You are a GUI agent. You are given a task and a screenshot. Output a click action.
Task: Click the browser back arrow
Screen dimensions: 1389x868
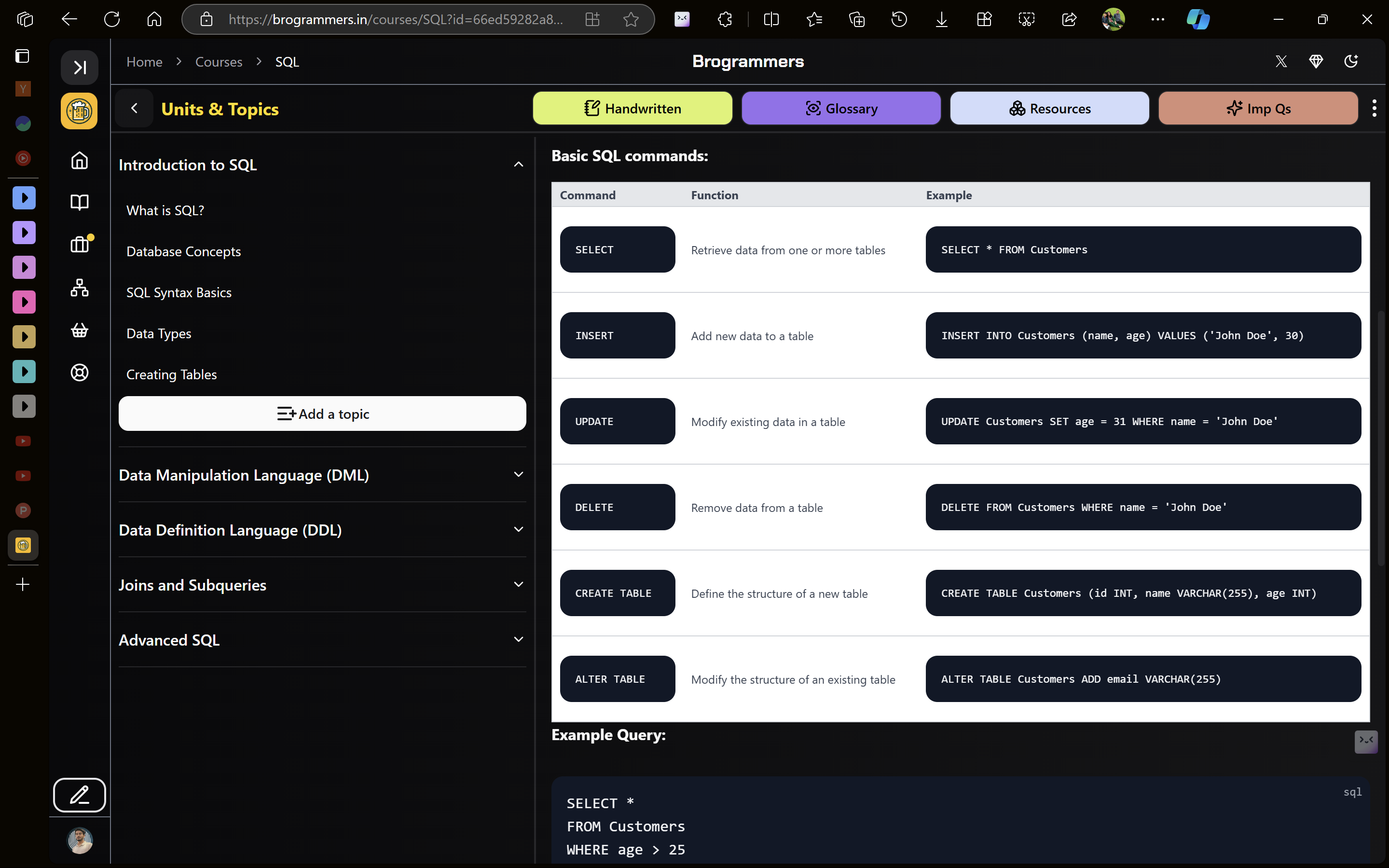[x=69, y=19]
